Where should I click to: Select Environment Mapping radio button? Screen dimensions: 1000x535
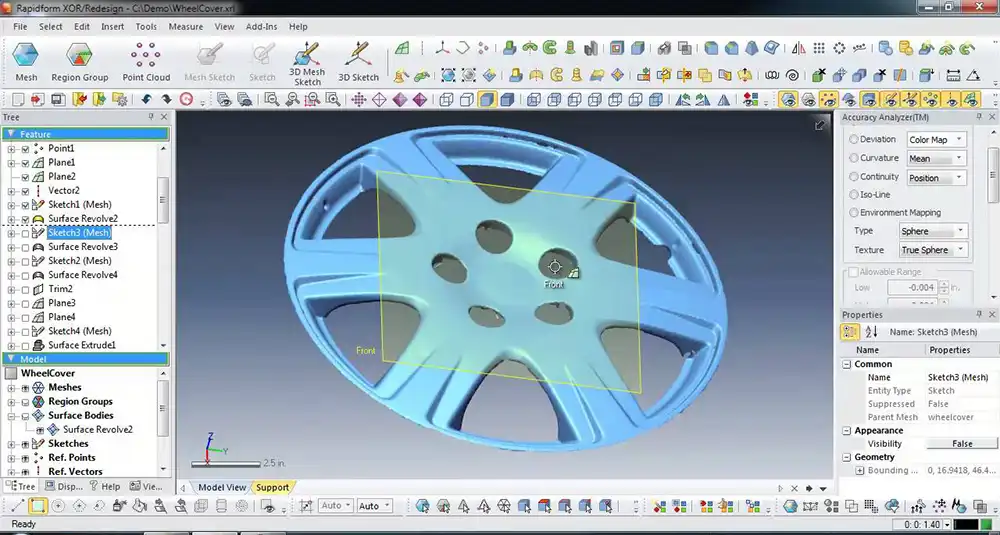coord(853,212)
